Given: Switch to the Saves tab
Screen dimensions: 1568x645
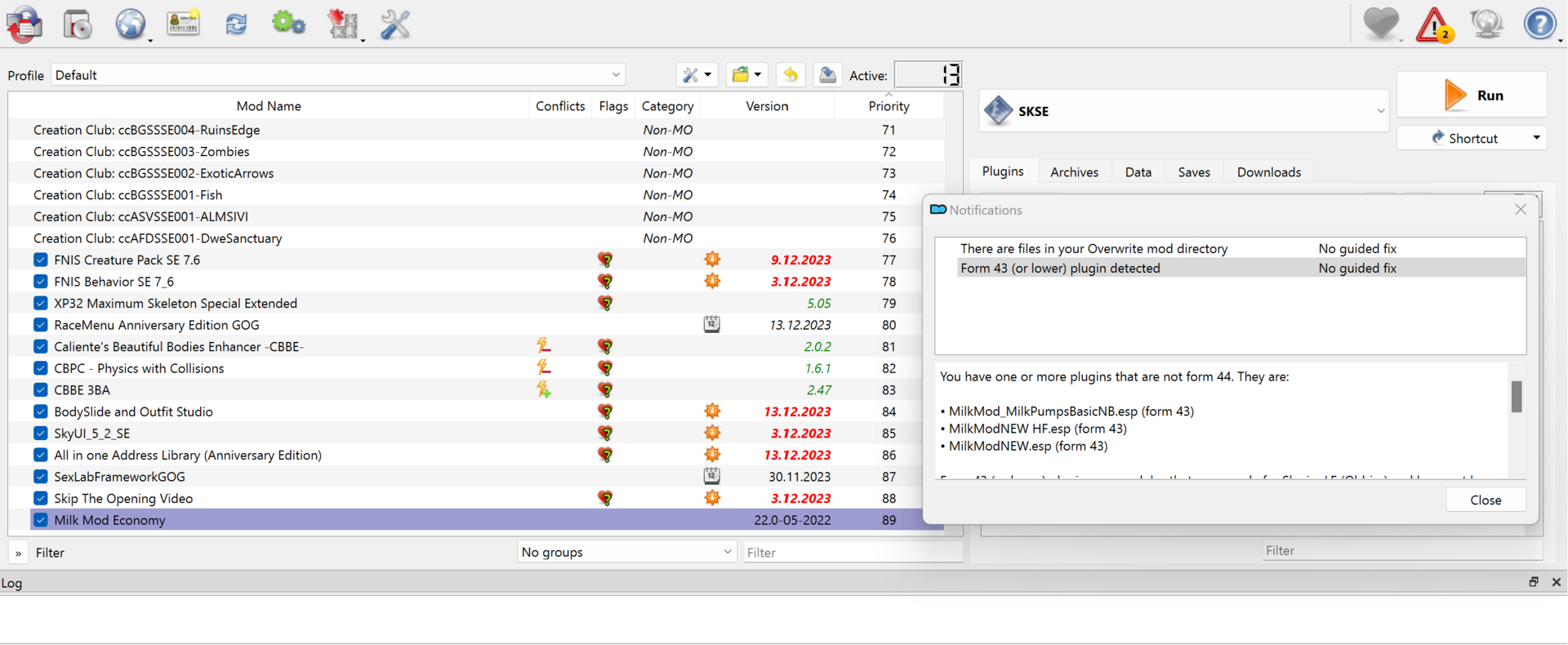Looking at the screenshot, I should 1194,172.
